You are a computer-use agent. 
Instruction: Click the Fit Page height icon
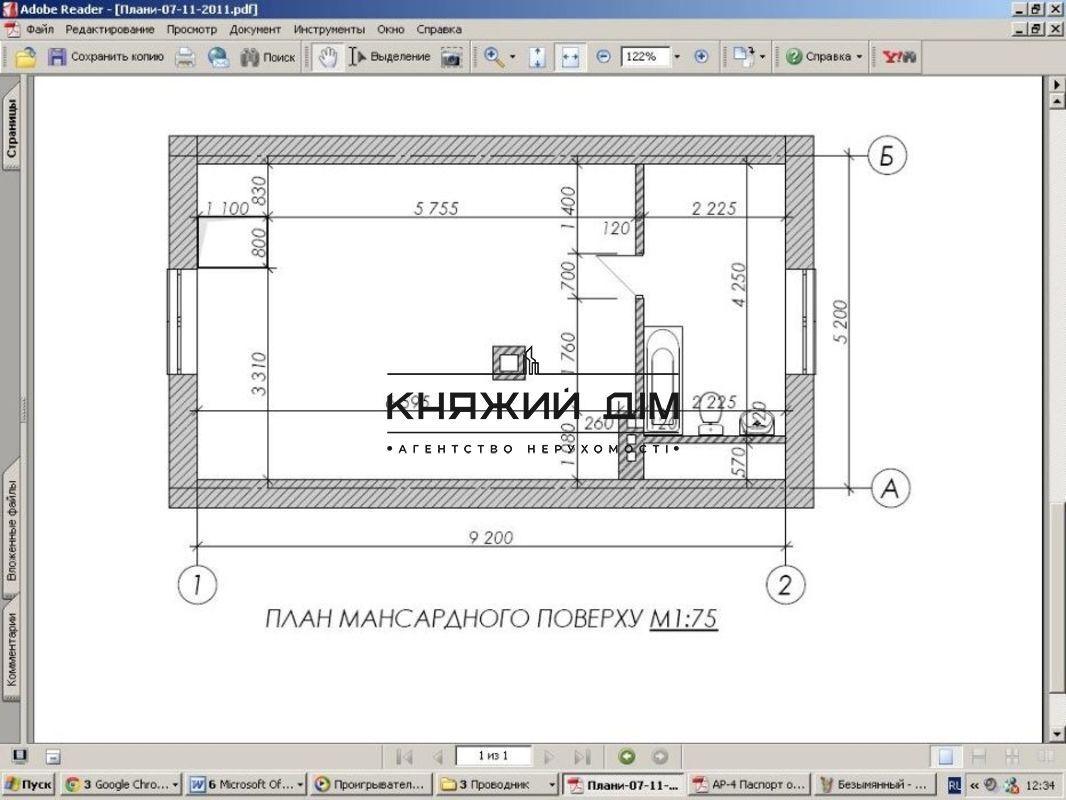point(537,57)
